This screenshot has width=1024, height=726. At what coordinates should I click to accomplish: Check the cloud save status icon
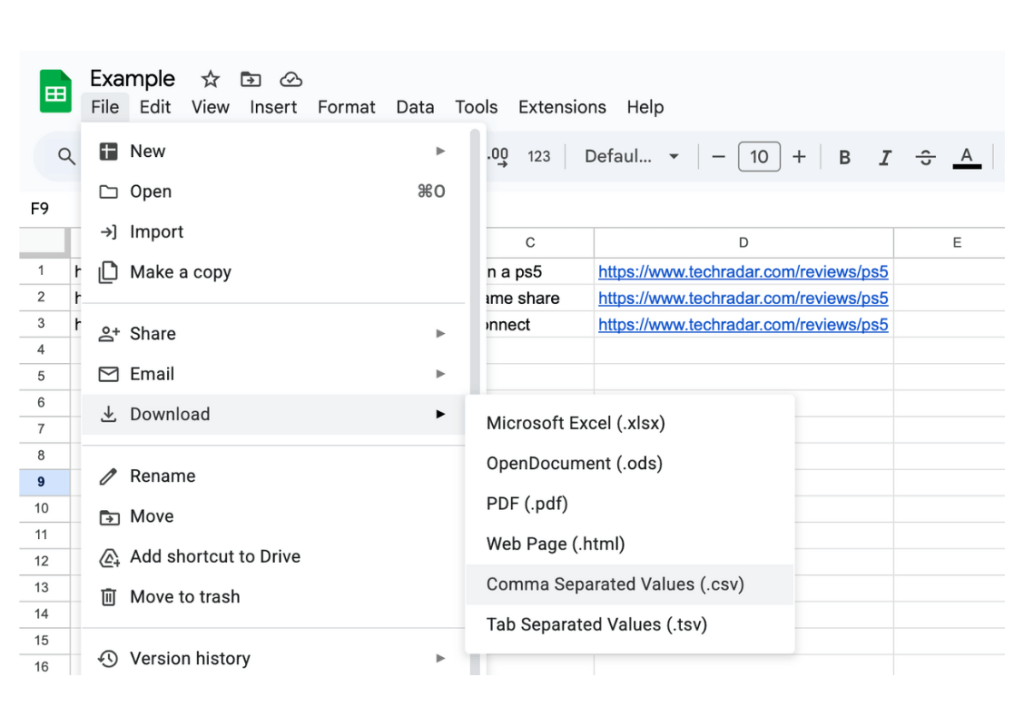click(290, 79)
